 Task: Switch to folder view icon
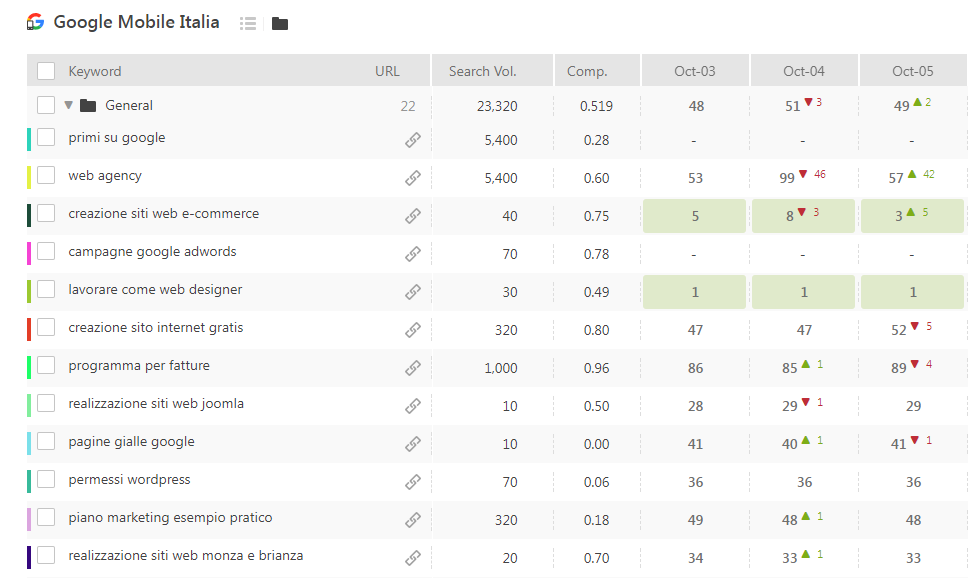point(280,24)
